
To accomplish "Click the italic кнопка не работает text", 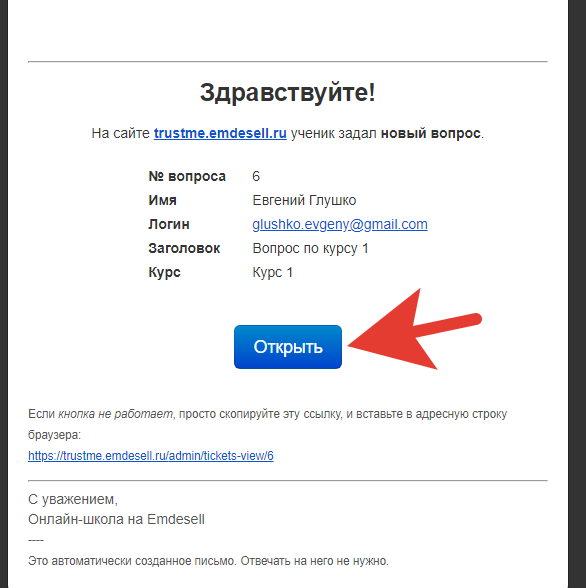I will (x=115, y=414).
